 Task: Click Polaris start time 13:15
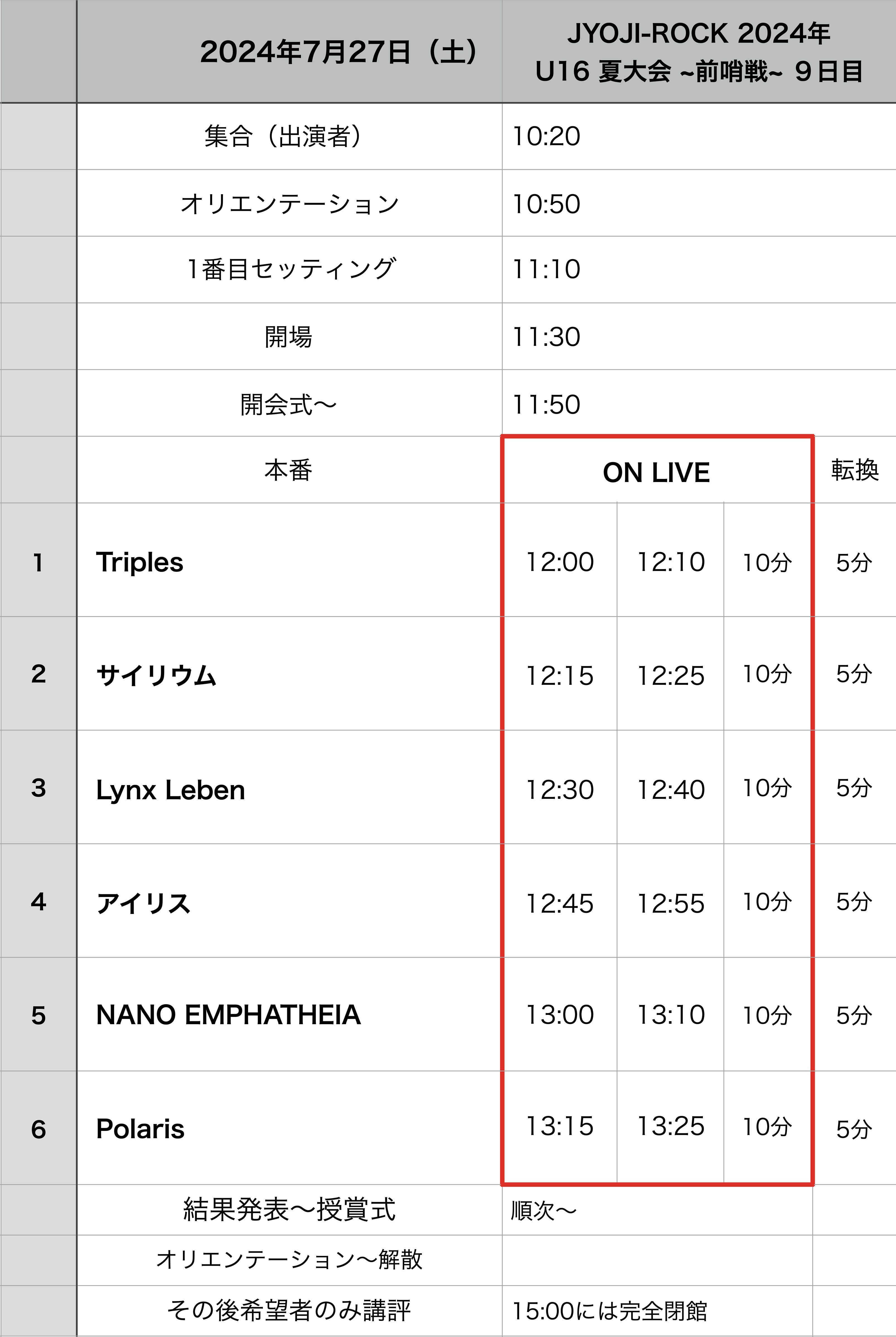pos(560,1126)
